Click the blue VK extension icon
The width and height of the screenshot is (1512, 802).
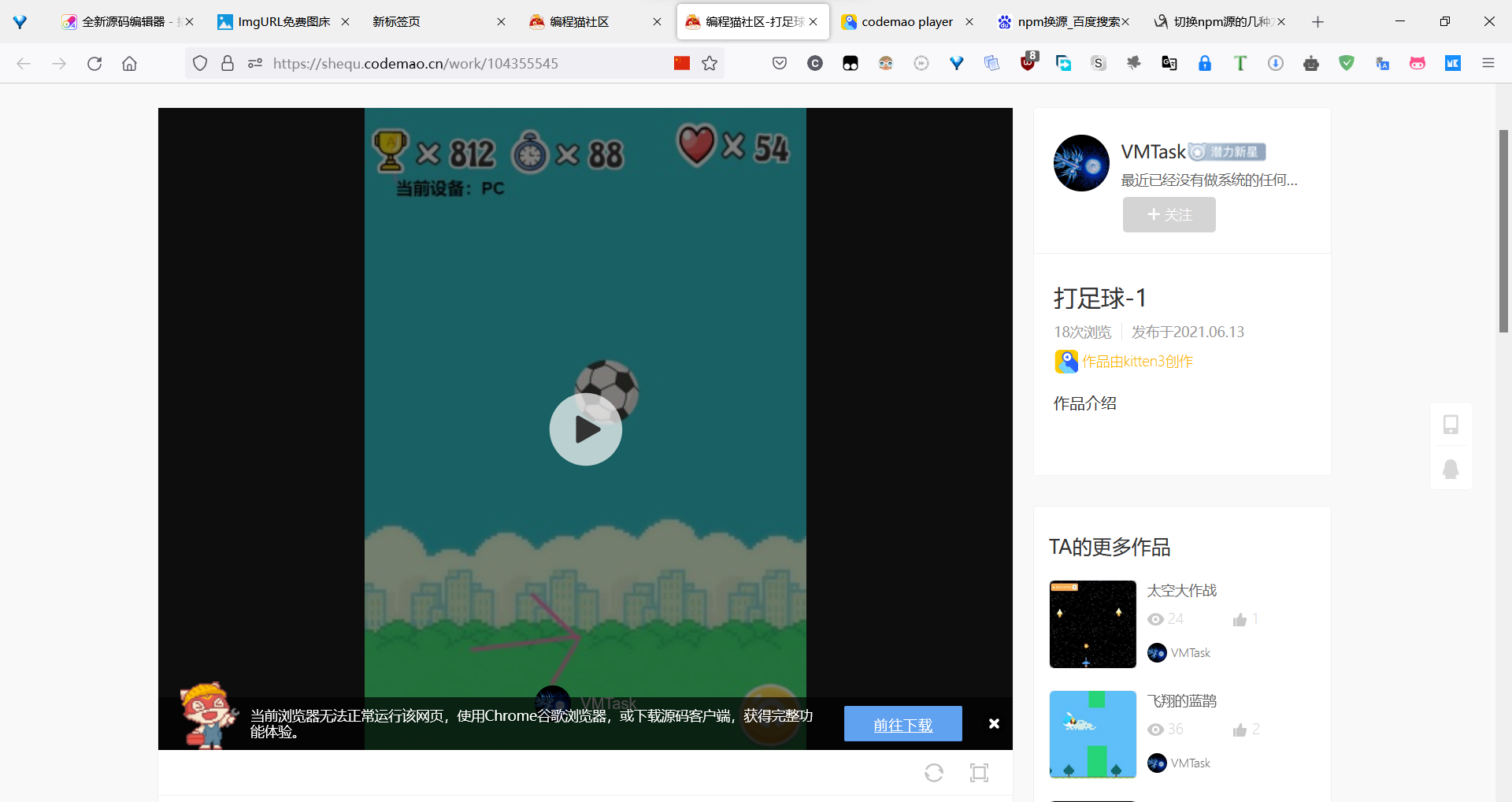[x=1453, y=63]
